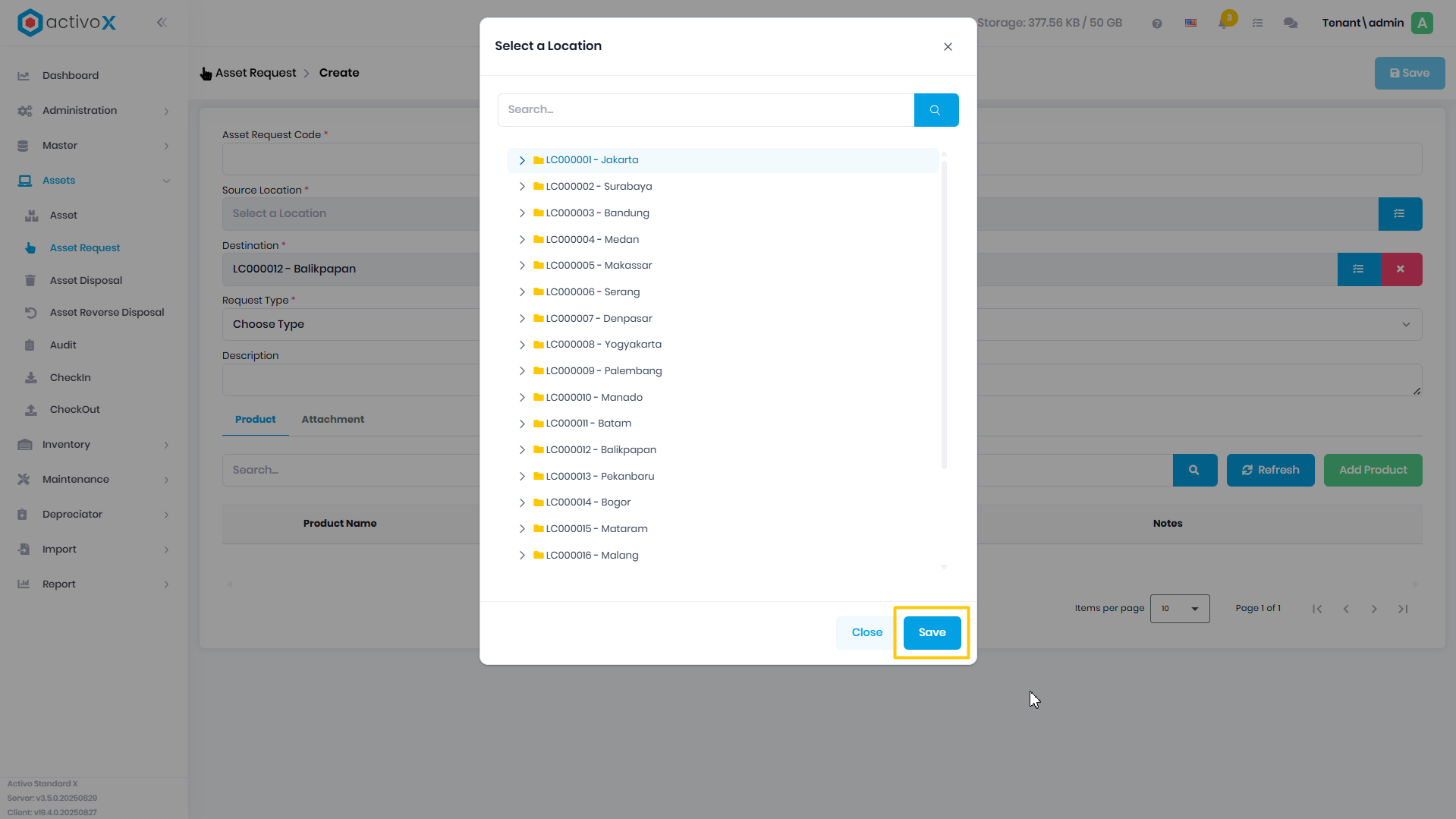Screen dimensions: 1456x819
Task: Collapse the Assets sidebar menu
Action: [94, 181]
